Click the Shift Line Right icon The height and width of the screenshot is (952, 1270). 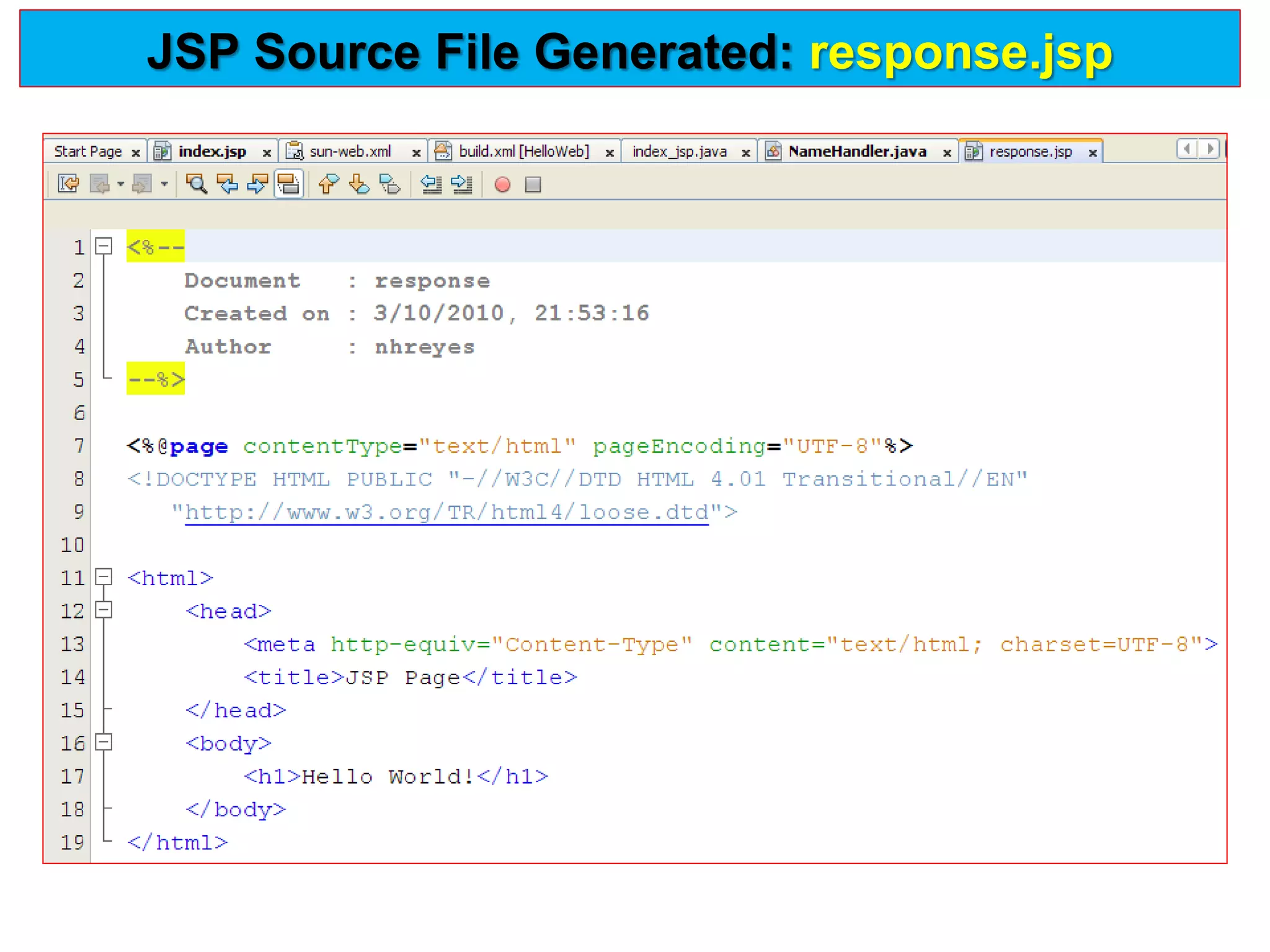click(x=462, y=184)
